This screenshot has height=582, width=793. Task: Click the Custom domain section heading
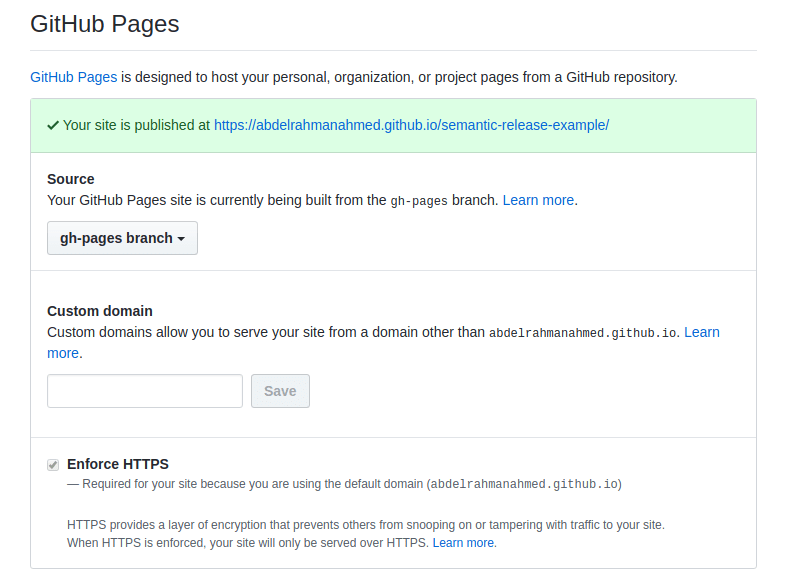pos(100,311)
